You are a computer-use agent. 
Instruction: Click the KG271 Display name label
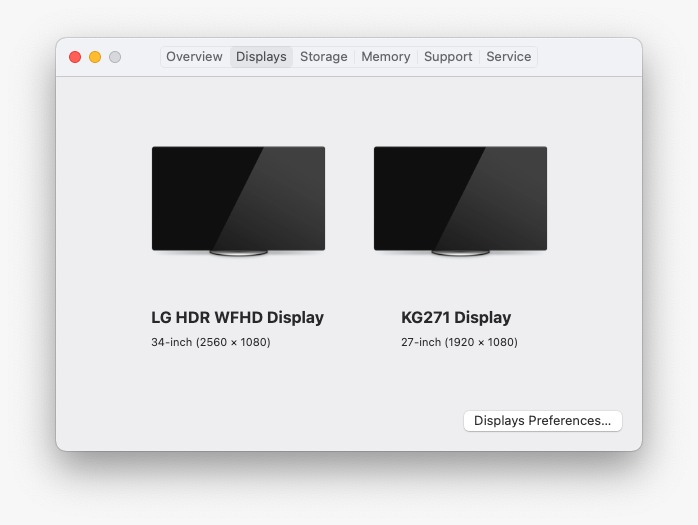coord(456,318)
